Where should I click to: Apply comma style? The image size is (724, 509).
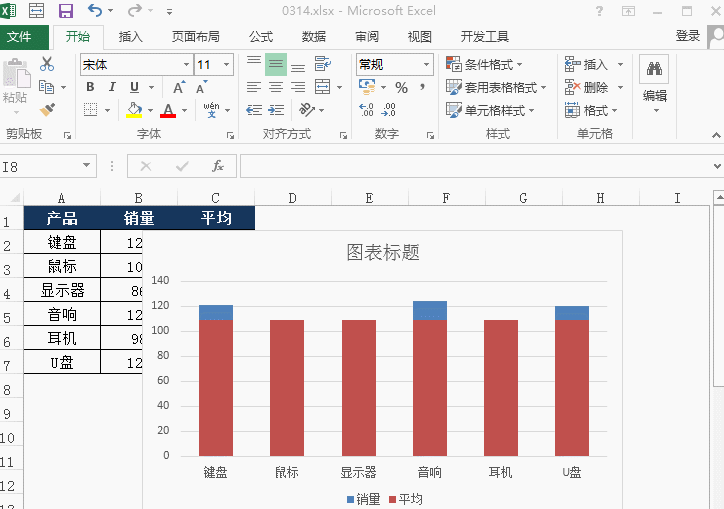[x=422, y=87]
